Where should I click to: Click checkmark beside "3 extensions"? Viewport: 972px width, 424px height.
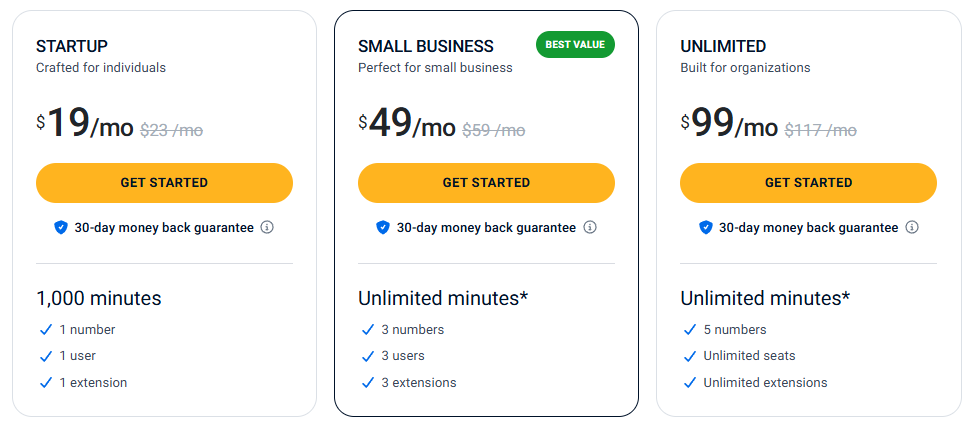pos(367,382)
